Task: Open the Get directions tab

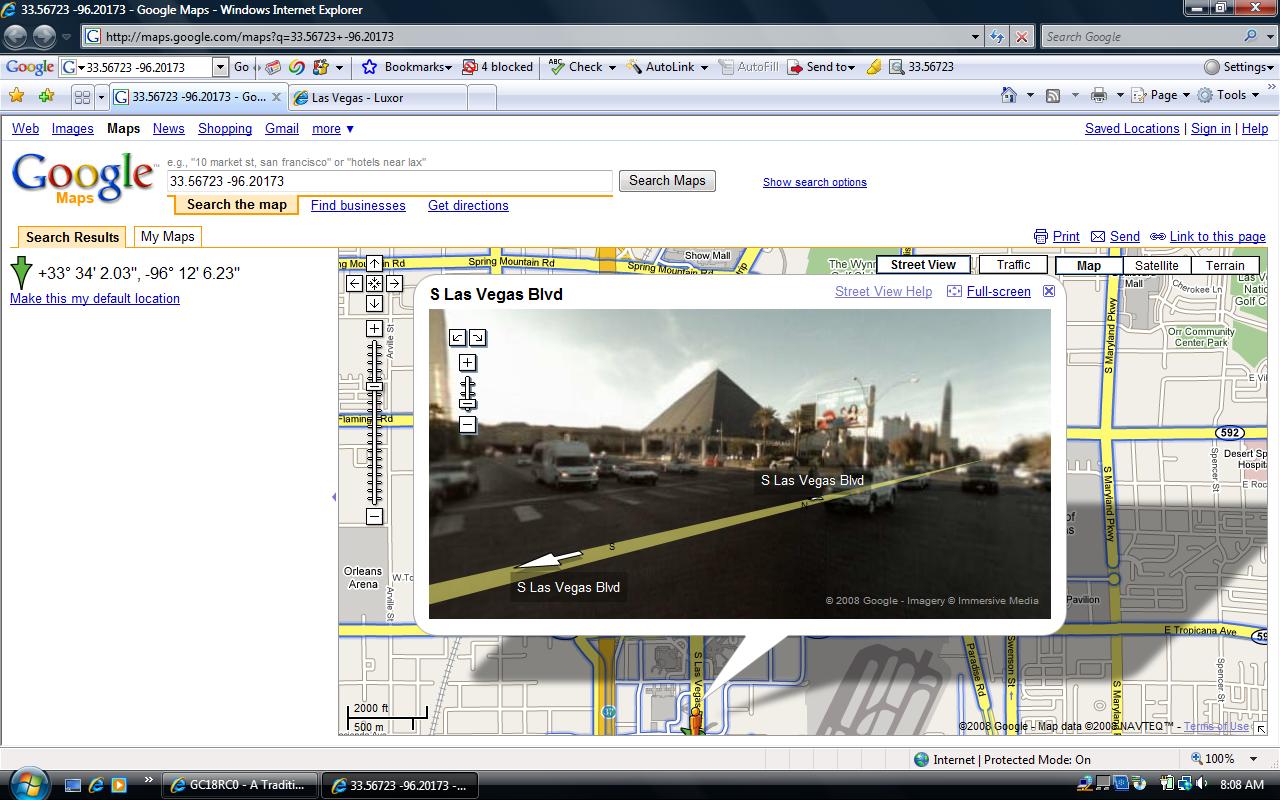Action: tap(468, 205)
